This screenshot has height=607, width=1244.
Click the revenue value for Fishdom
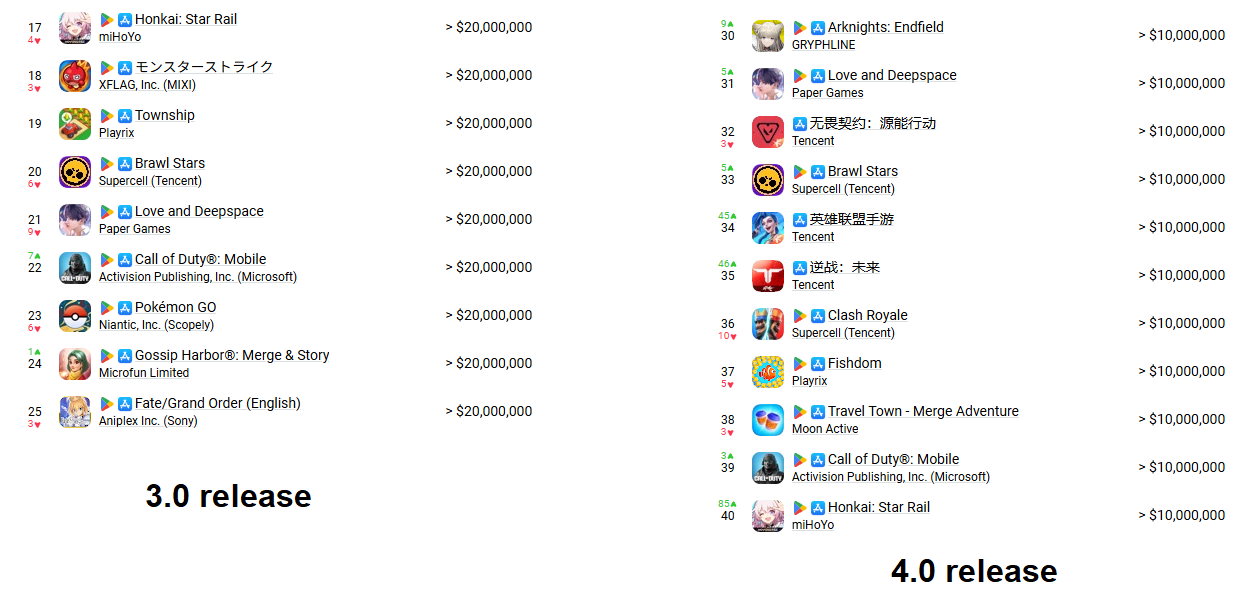[1182, 372]
